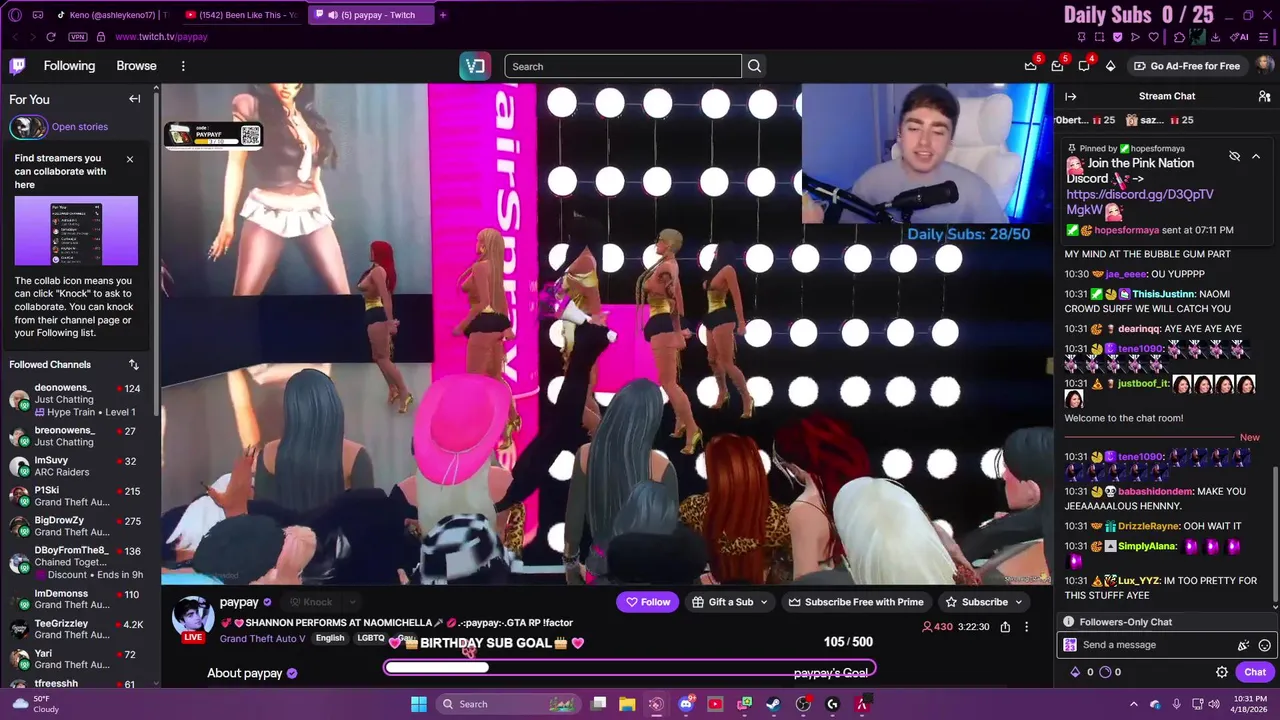1280x720 pixels.
Task: Open the collab preview thumbnail
Action: [x=76, y=231]
